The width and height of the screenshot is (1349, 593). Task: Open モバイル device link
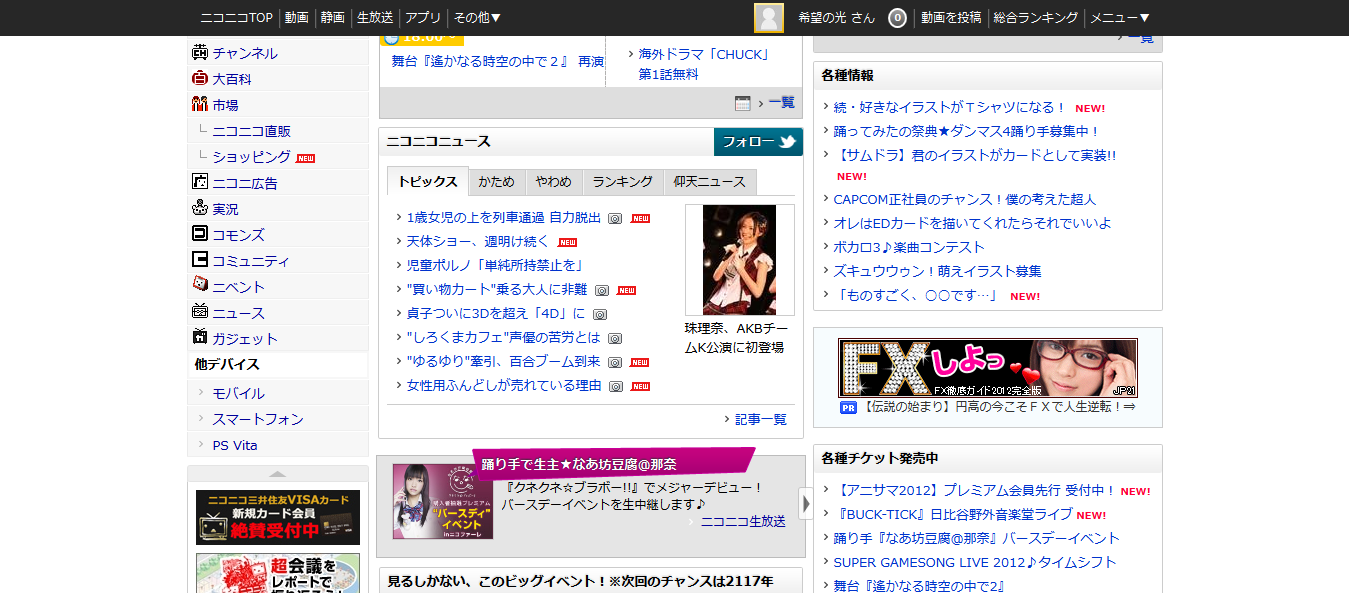239,393
